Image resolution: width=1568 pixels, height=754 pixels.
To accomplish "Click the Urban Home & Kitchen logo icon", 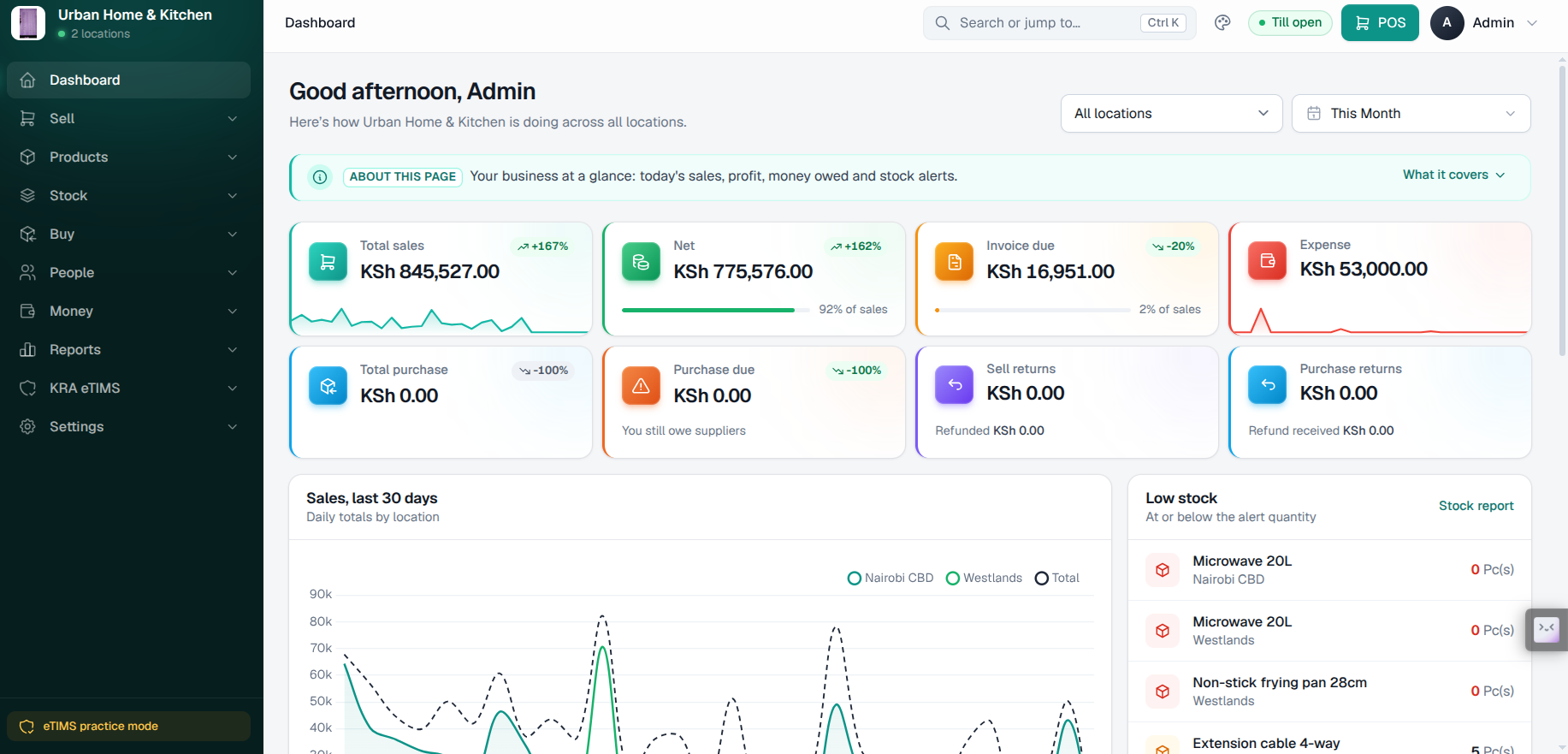I will [27, 23].
